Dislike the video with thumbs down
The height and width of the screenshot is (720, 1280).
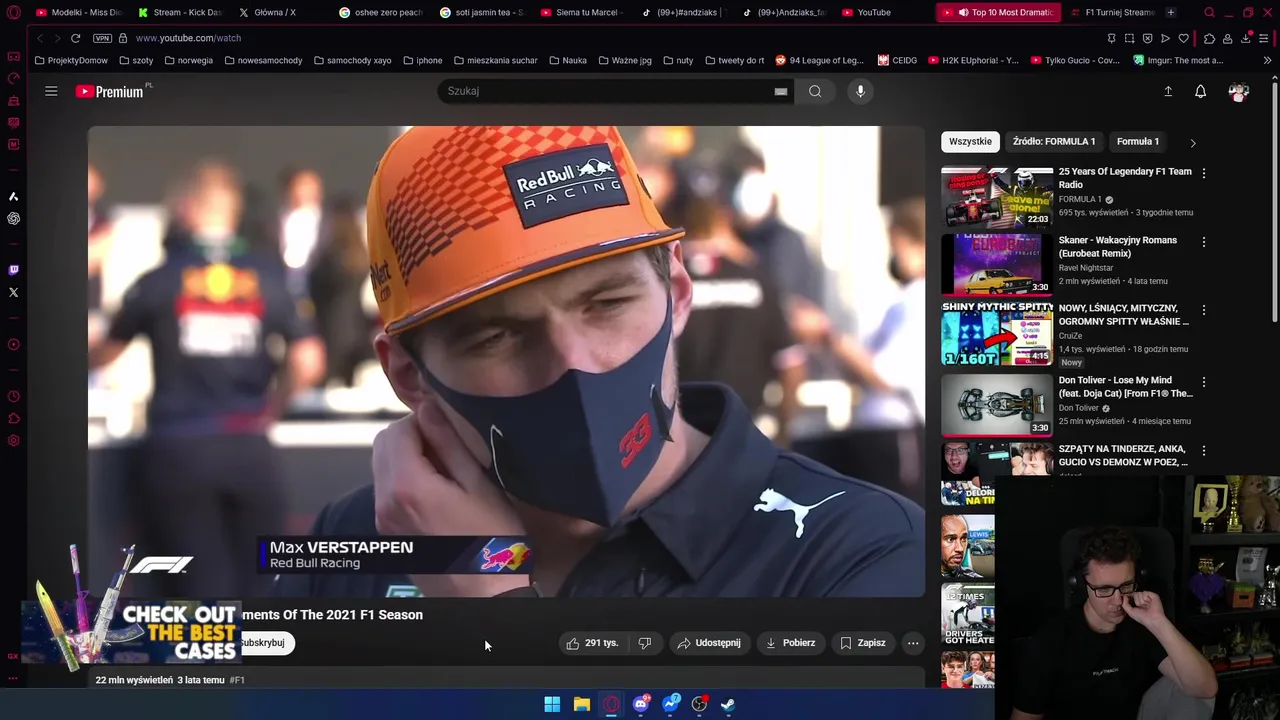point(645,643)
